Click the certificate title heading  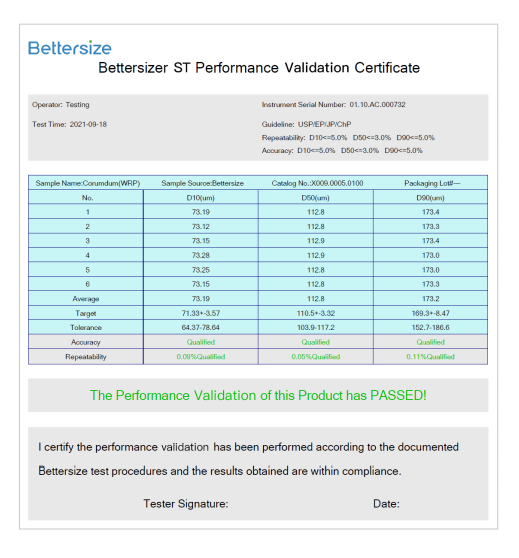tap(259, 68)
